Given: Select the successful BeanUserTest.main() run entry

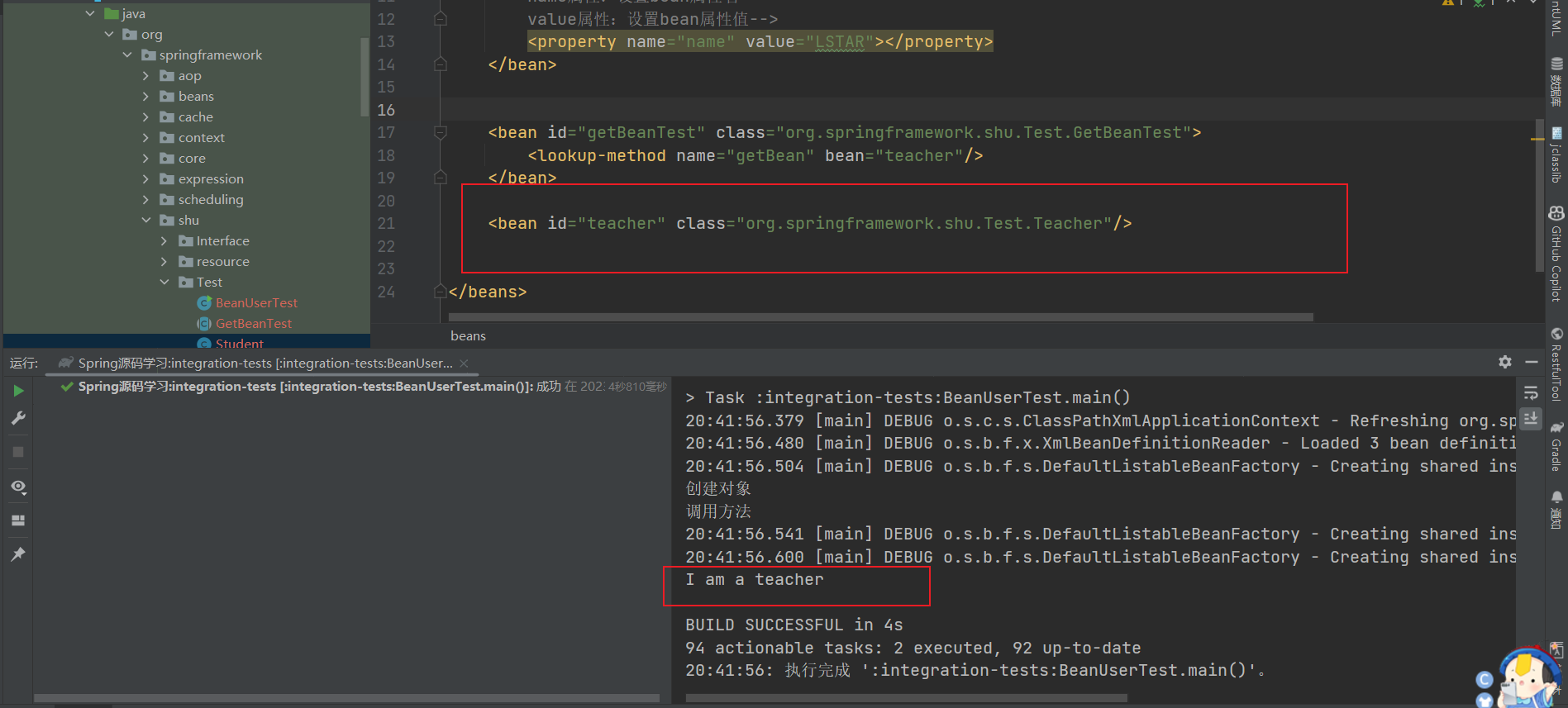Looking at the screenshot, I should (x=364, y=387).
